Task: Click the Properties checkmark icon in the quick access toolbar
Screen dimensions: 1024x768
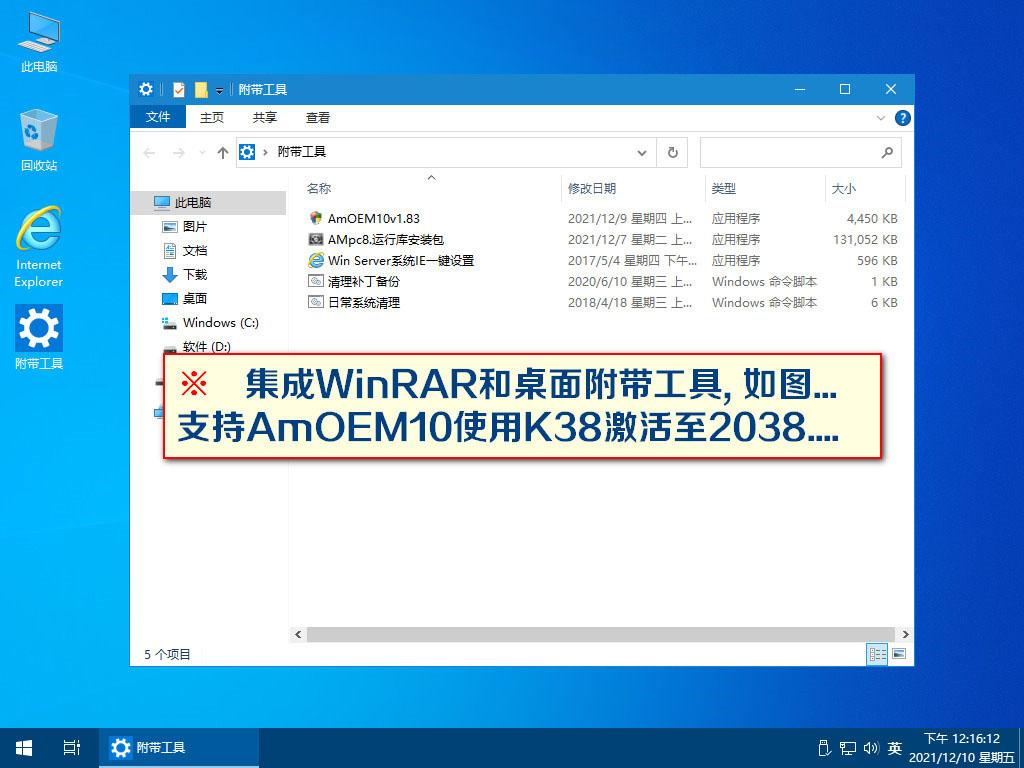Action: click(x=179, y=89)
